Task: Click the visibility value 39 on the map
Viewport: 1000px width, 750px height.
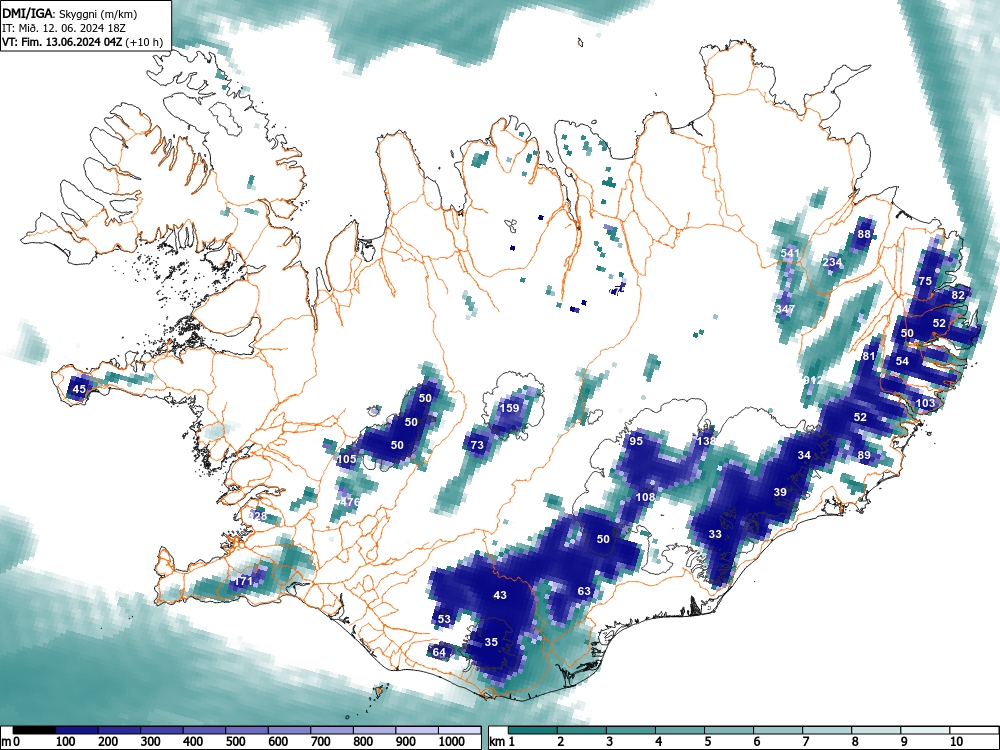Action: 780,492
